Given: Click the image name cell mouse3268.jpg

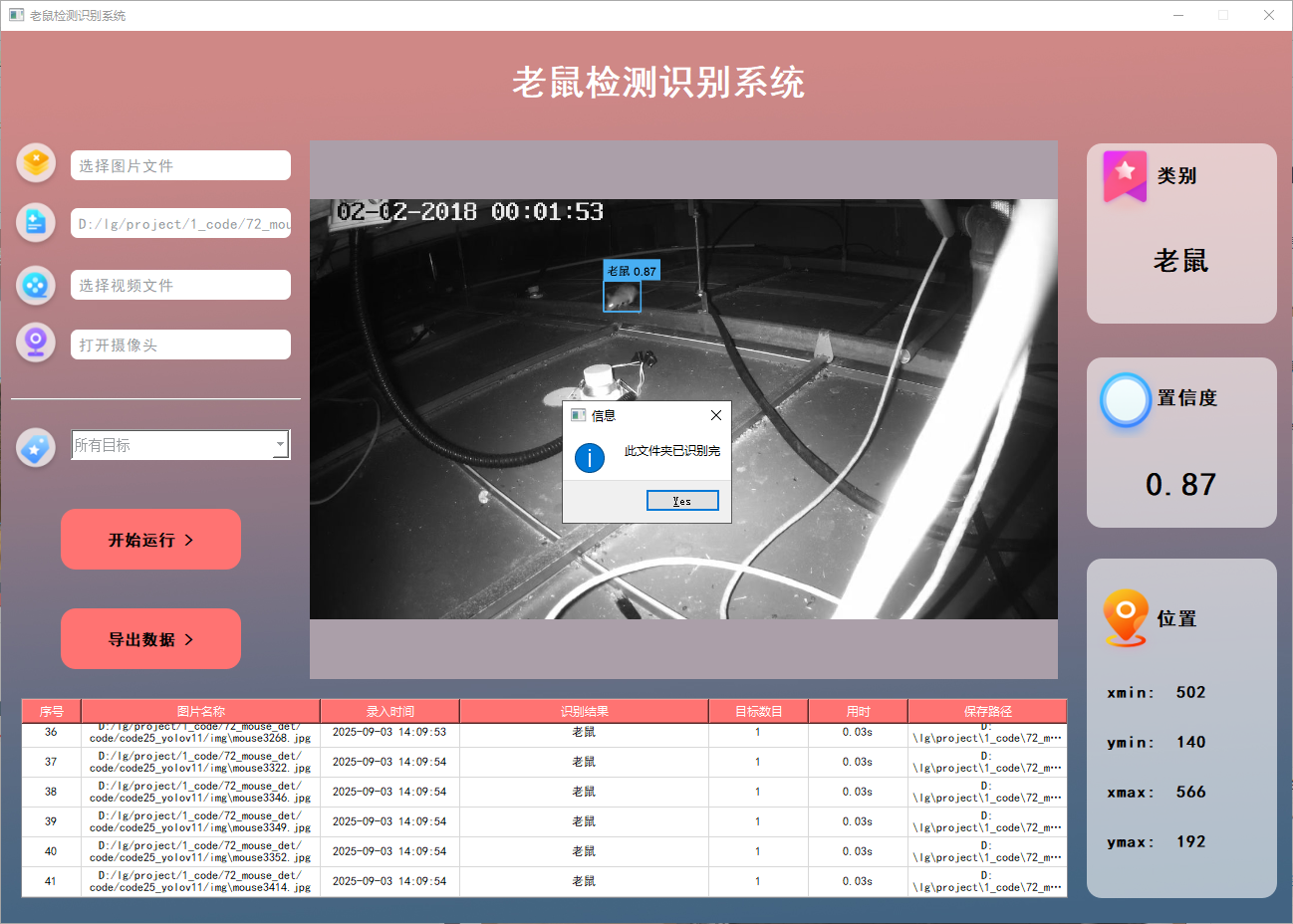Looking at the screenshot, I should (200, 734).
